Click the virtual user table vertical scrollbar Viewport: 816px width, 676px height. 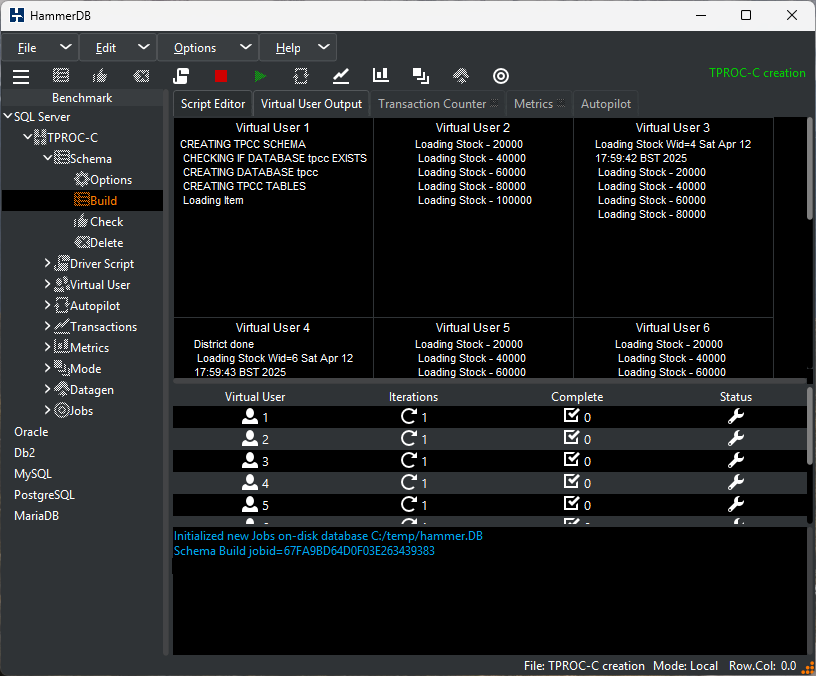pyautogui.click(x=810, y=426)
